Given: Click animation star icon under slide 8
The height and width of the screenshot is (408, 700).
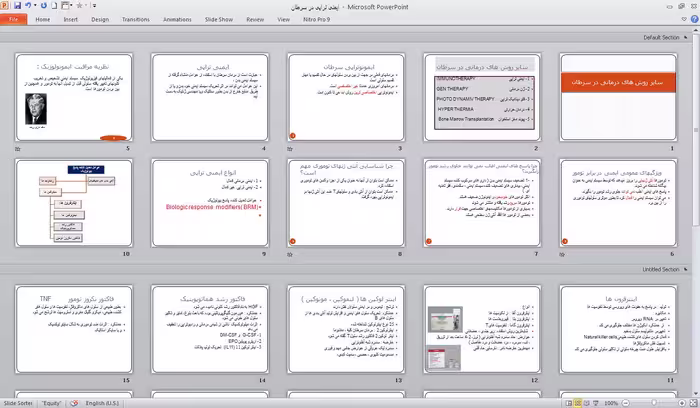Looking at the screenshot, I should click(290, 254).
